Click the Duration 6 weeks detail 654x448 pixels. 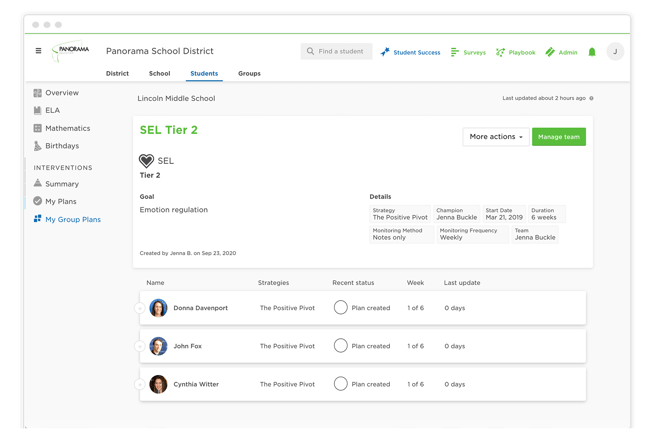pyautogui.click(x=547, y=214)
